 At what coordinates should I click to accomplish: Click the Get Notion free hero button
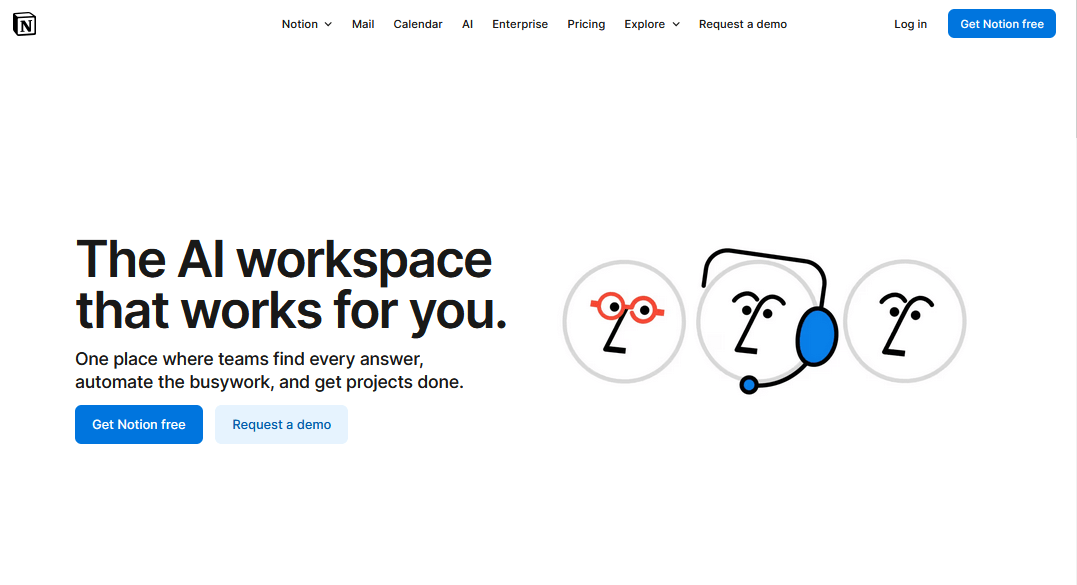click(x=139, y=424)
